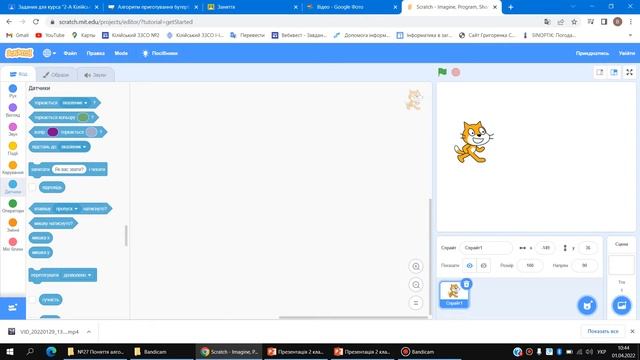Open the Посібники tutorials

coord(160,53)
